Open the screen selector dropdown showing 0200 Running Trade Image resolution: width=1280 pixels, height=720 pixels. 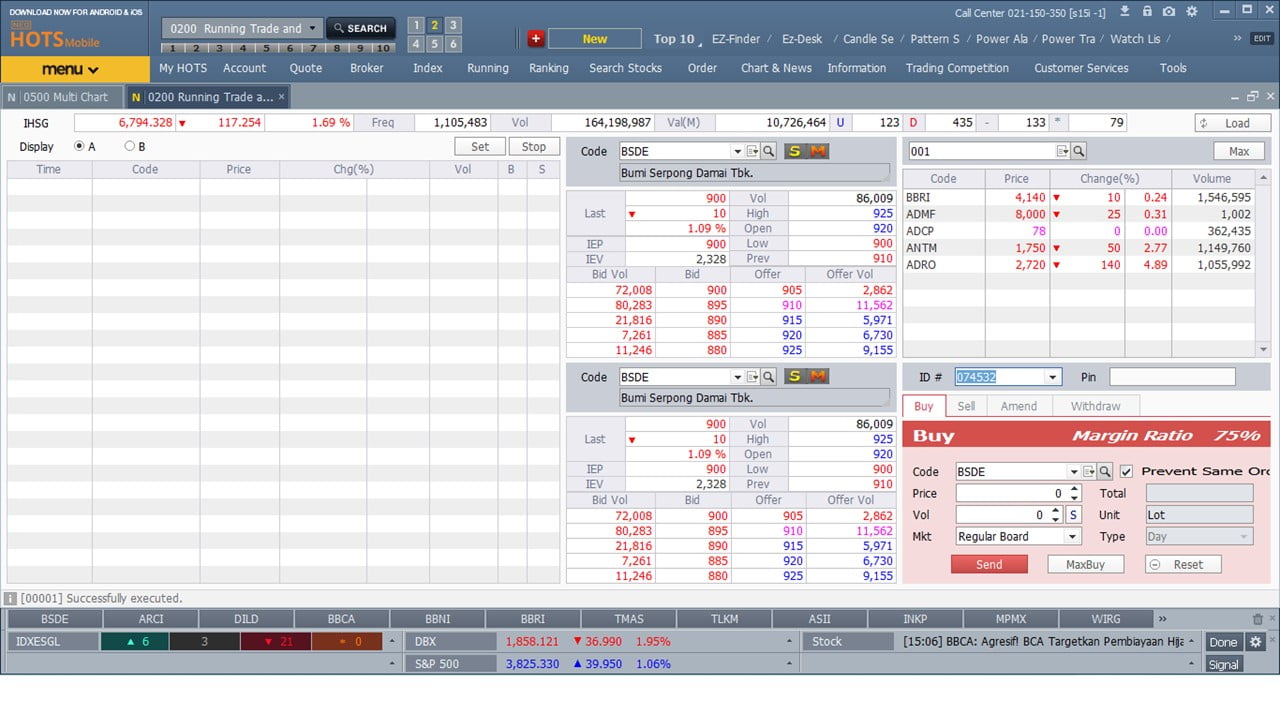coord(312,28)
